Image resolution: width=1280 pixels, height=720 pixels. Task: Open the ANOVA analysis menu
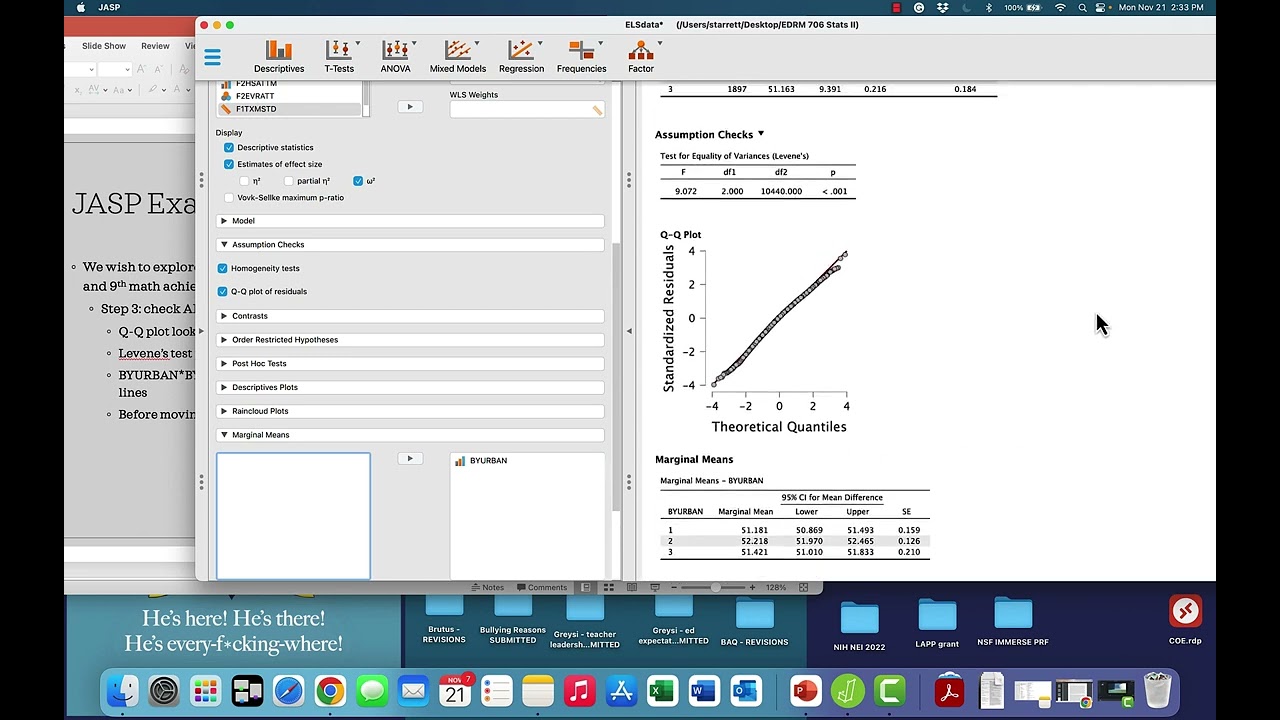[x=396, y=57]
